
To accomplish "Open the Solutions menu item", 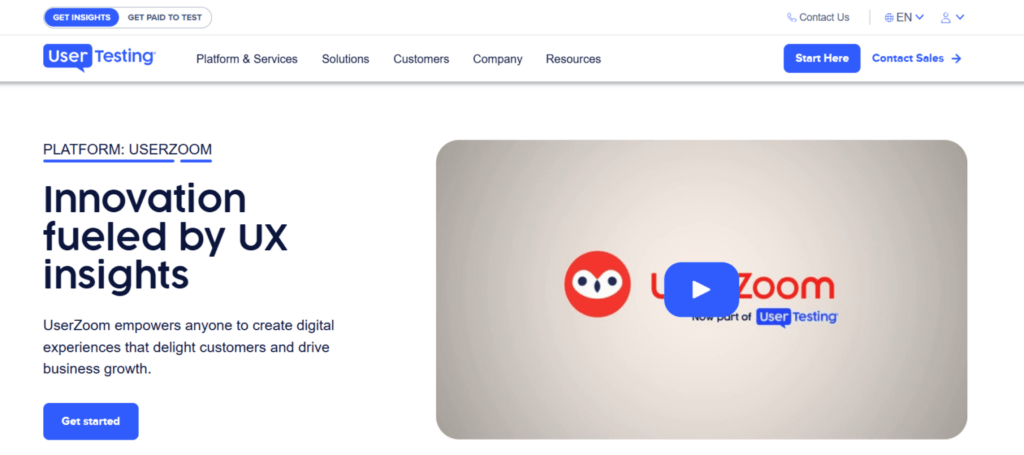I will (345, 59).
